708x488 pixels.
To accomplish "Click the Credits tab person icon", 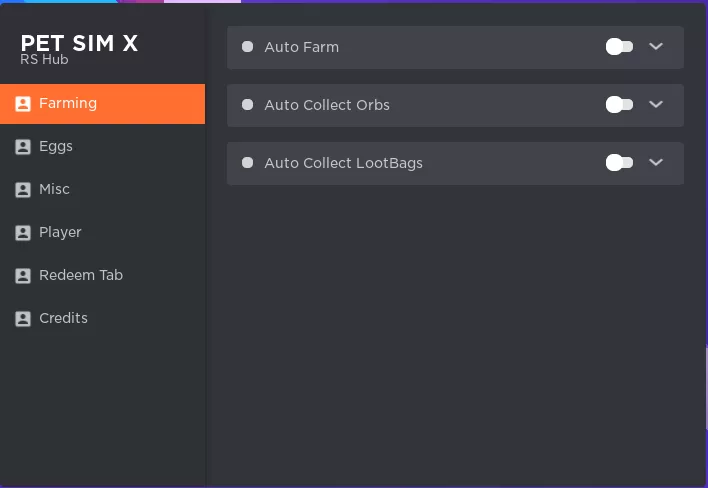I will point(23,319).
